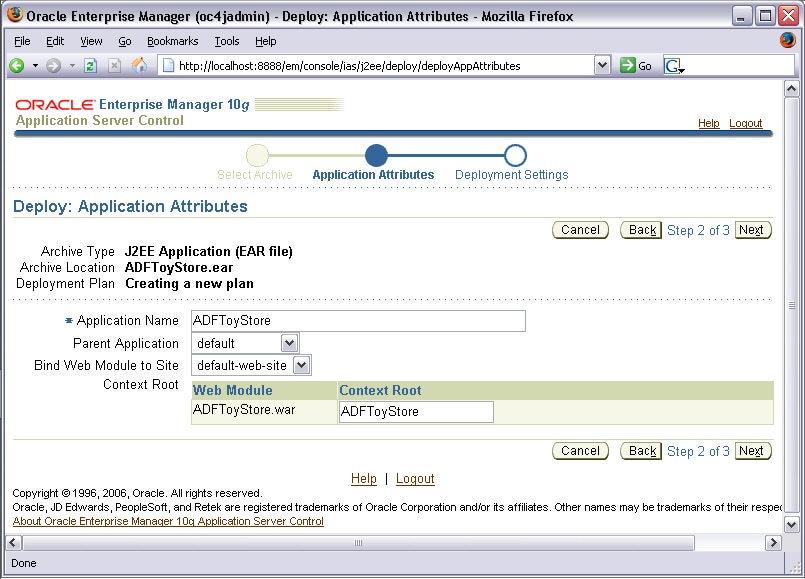Click the Deployment Settings step label
Viewport: 805px width, 579px height.
point(511,175)
